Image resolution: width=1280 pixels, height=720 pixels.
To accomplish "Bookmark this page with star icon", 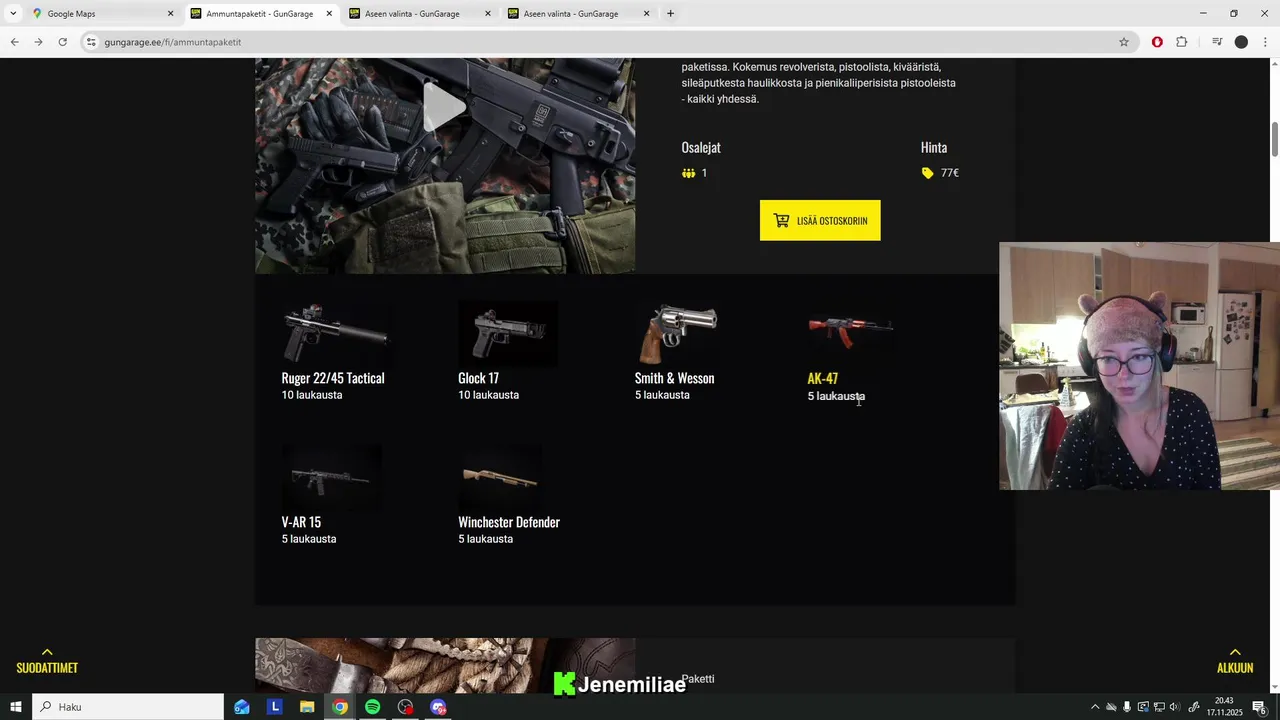I will tap(1124, 42).
